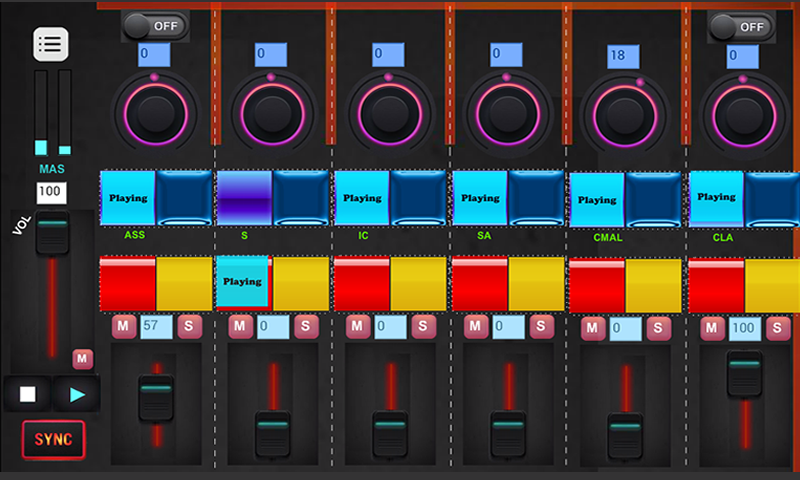
Task: Tap the red pad in IC channel
Action: [x=362, y=284]
